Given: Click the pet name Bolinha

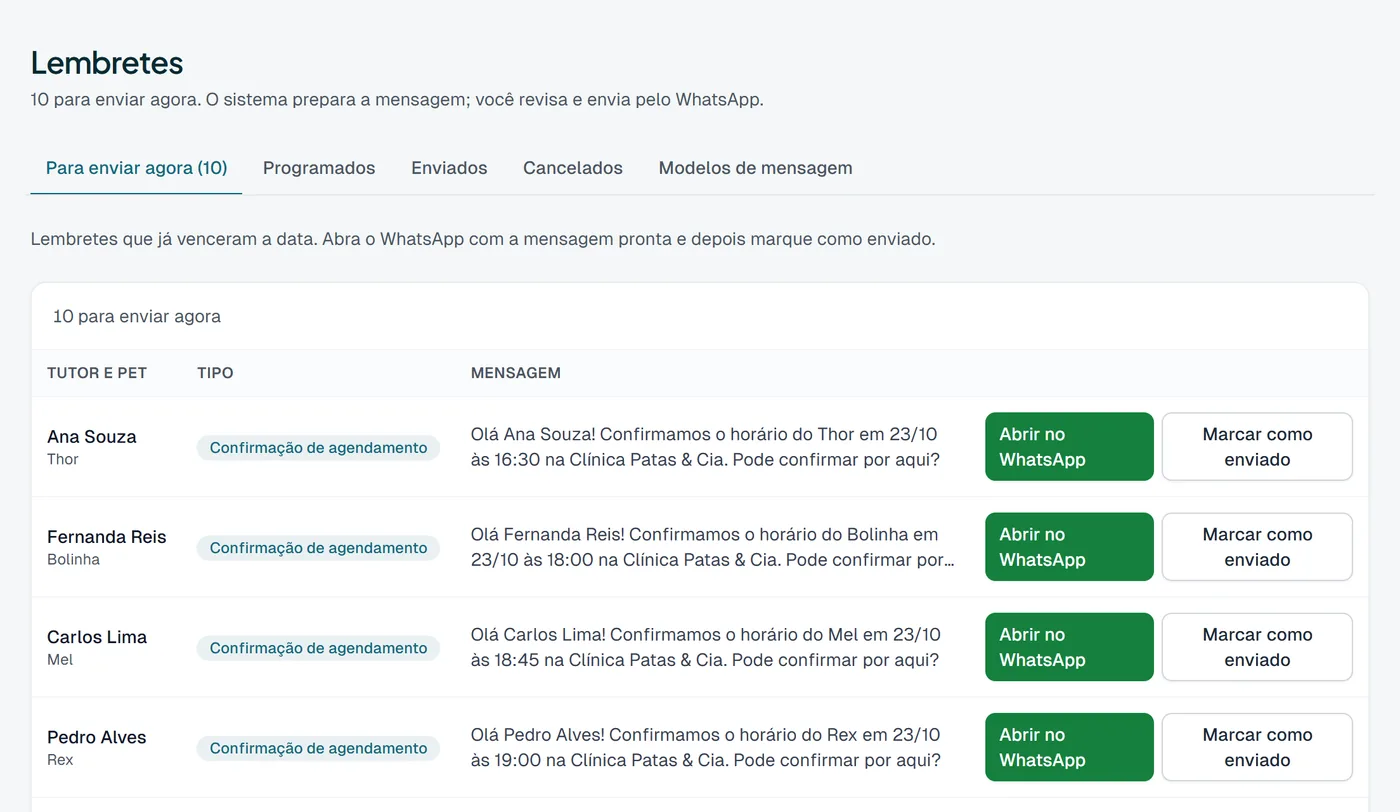Looking at the screenshot, I should point(74,560).
